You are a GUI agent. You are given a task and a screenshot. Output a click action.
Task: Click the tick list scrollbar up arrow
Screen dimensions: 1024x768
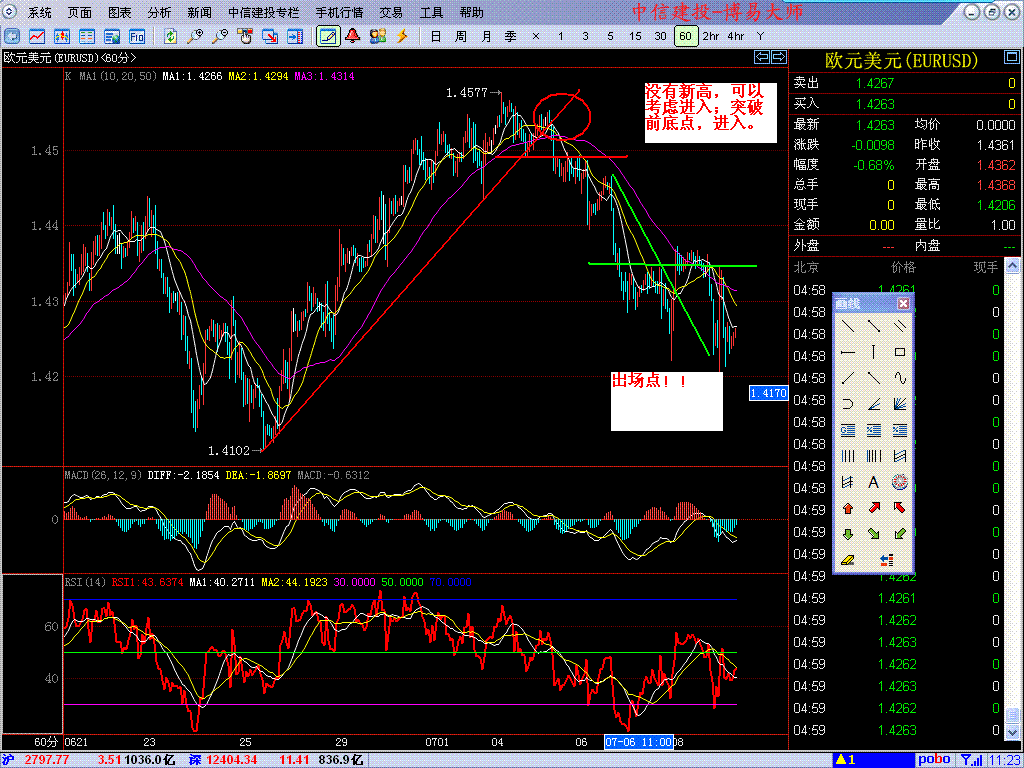click(1012, 266)
